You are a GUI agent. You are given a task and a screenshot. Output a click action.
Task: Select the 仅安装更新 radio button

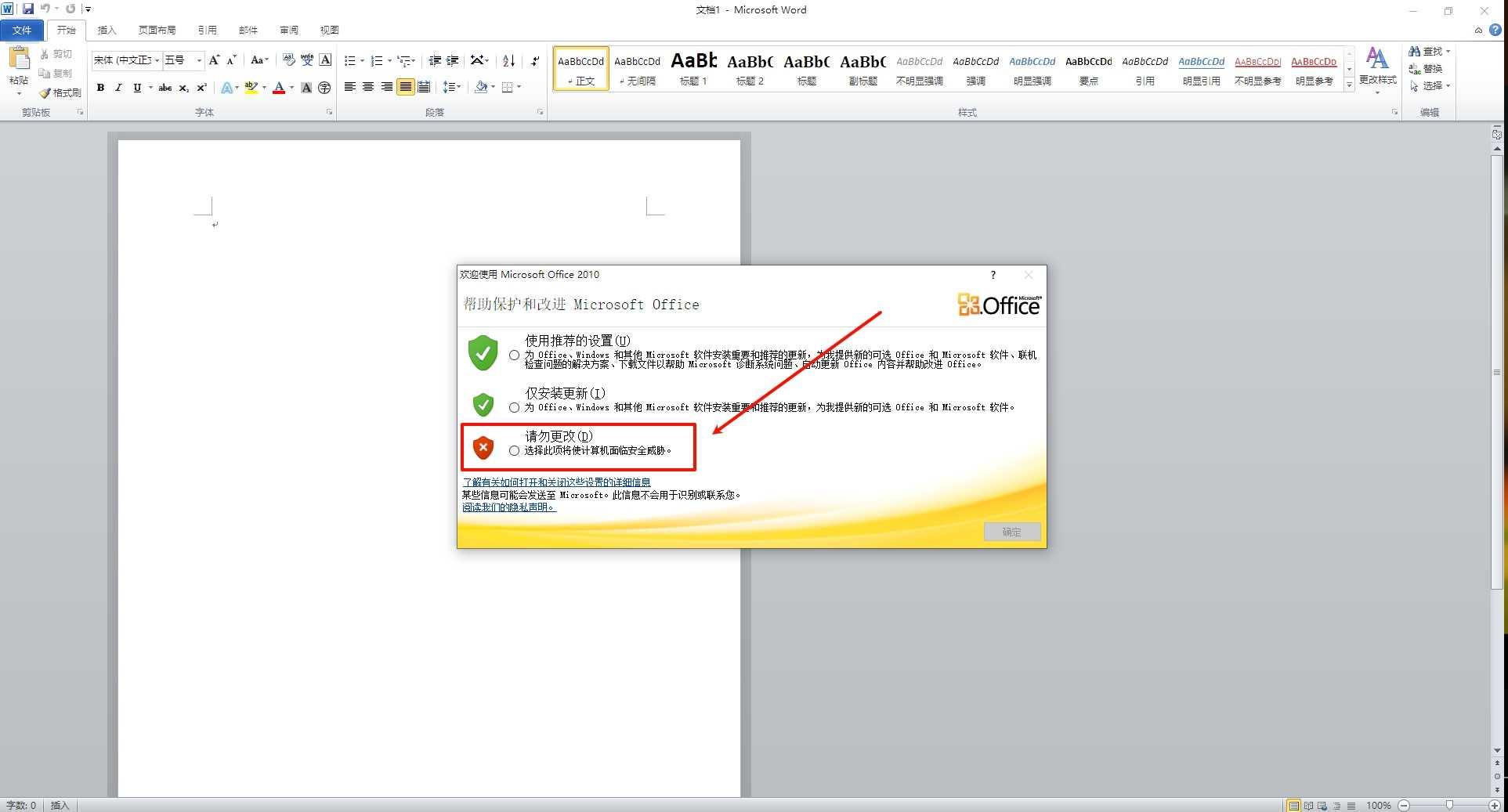pyautogui.click(x=514, y=407)
